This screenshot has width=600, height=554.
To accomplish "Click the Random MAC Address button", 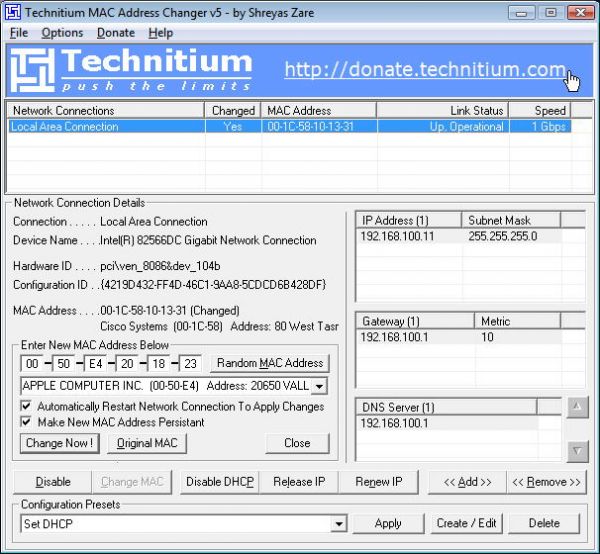I will click(x=270, y=363).
